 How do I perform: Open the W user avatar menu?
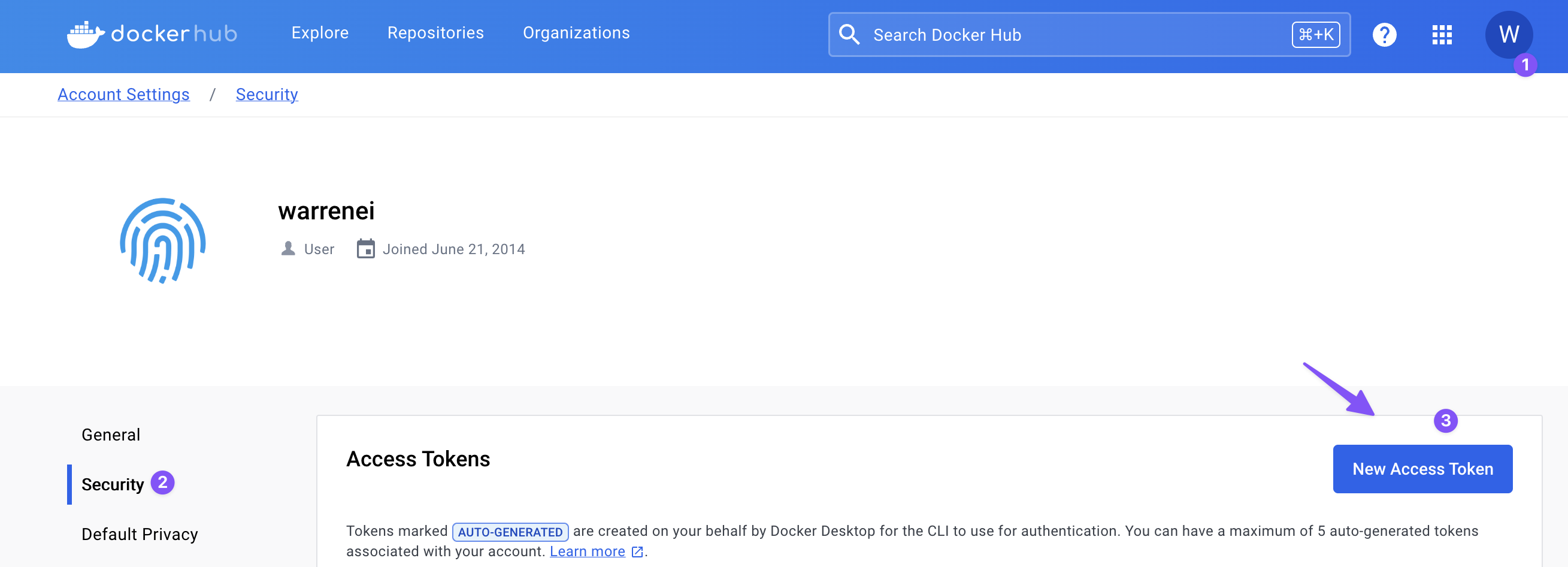click(1508, 35)
